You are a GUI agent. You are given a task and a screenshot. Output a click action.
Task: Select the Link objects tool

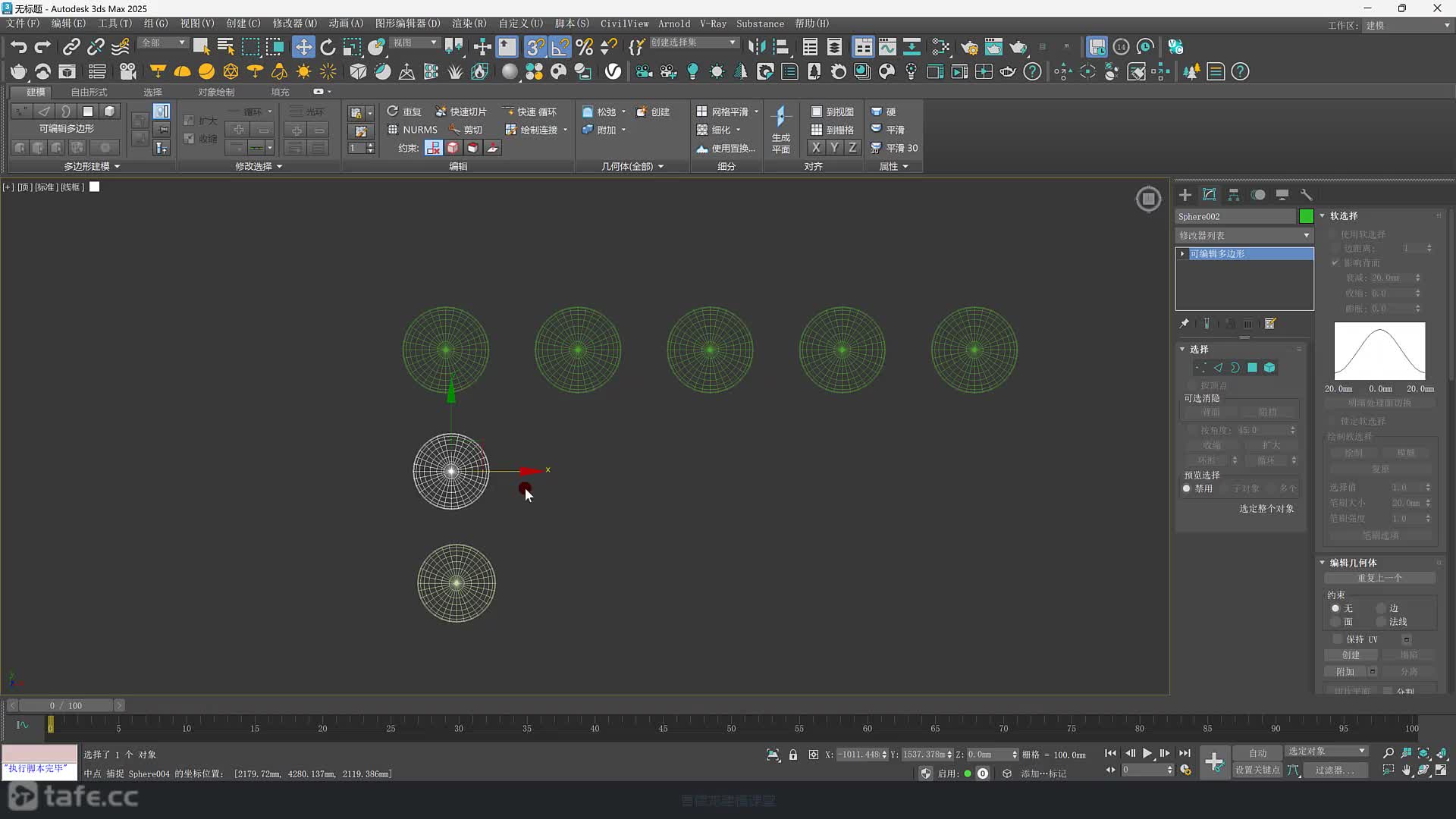[x=71, y=47]
